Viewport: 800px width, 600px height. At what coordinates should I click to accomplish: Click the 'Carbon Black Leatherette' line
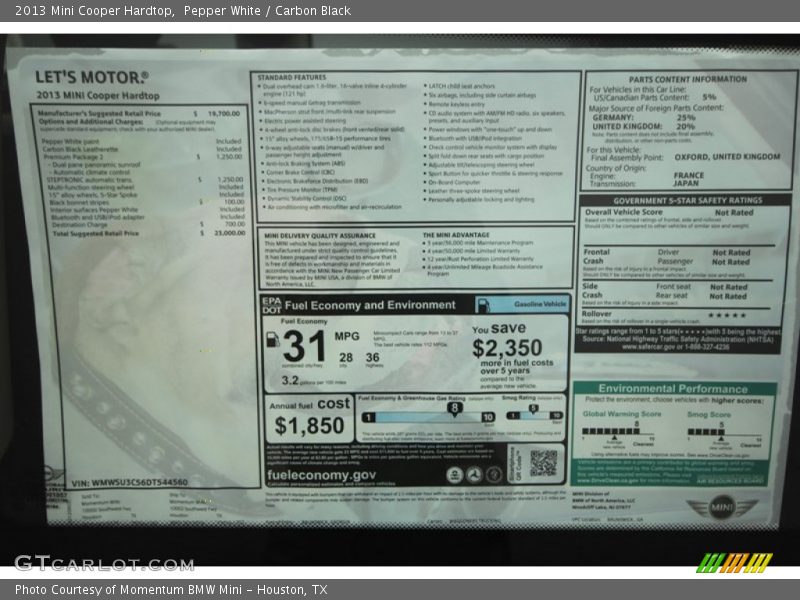pos(81,149)
